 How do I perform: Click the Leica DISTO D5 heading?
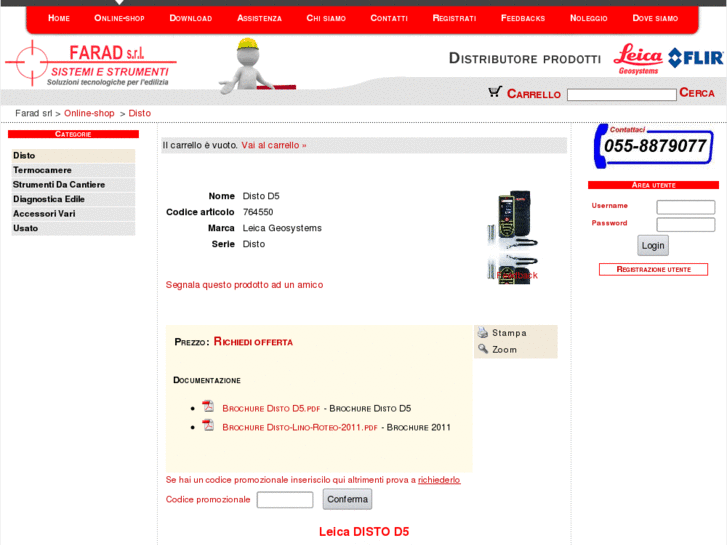tap(364, 532)
